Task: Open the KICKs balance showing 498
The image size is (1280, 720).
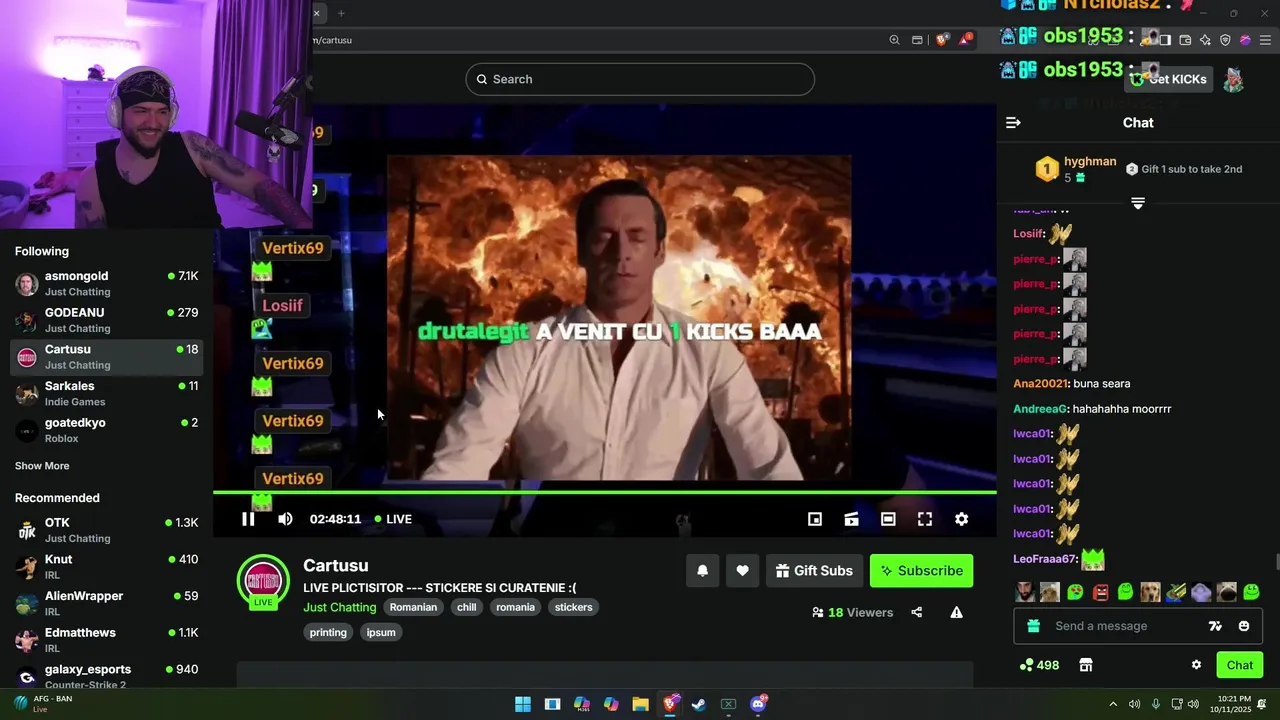Action: (x=1039, y=665)
